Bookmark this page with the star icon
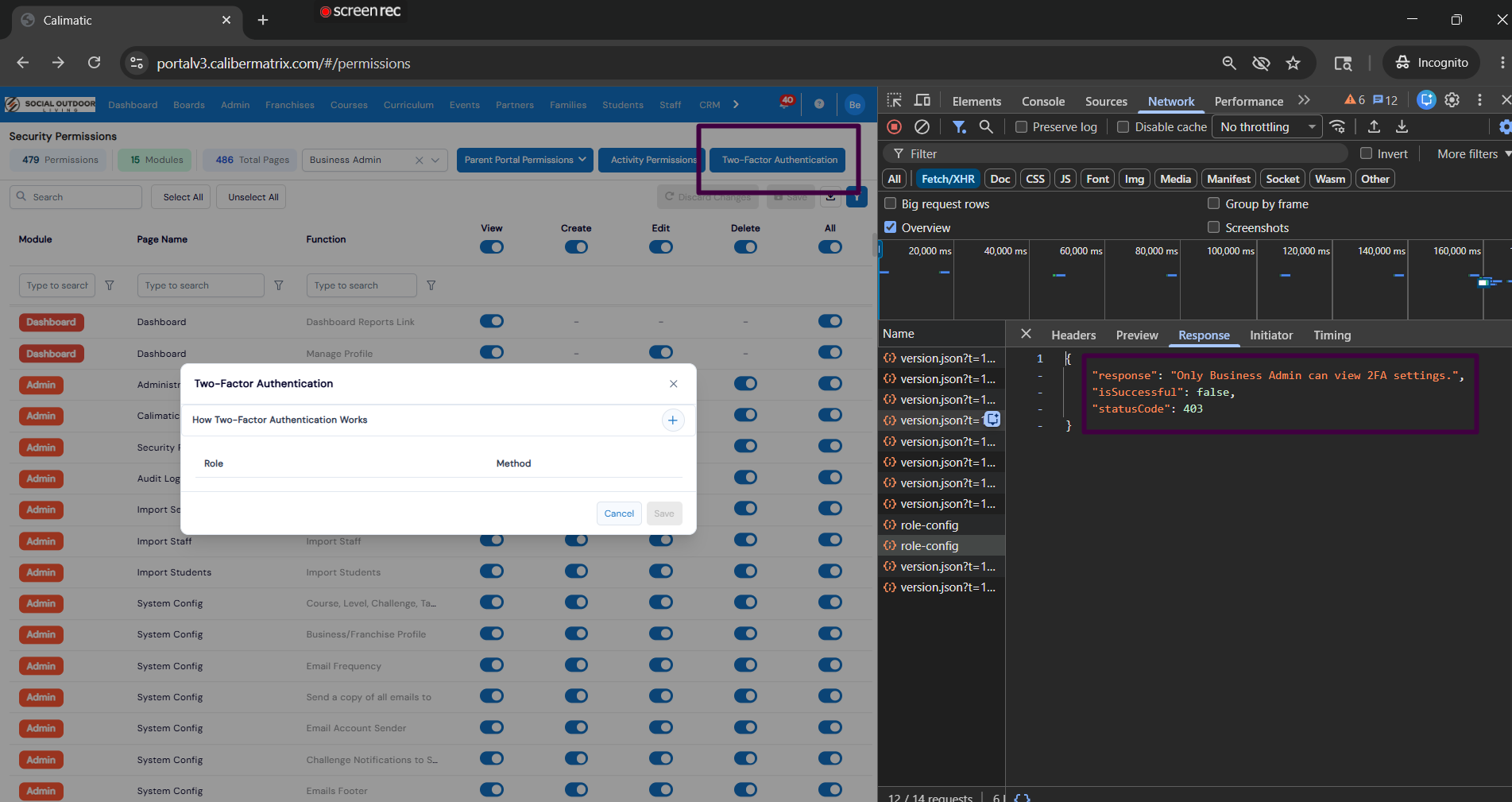 (x=1294, y=63)
